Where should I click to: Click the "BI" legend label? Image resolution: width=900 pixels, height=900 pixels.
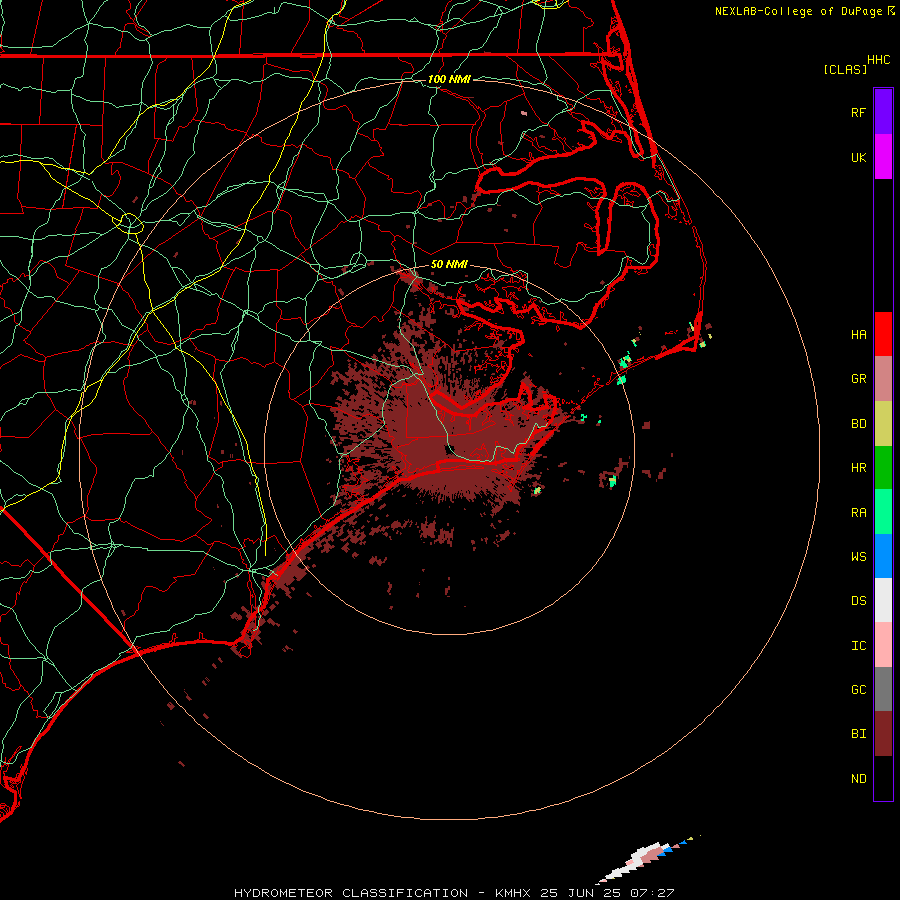[858, 734]
